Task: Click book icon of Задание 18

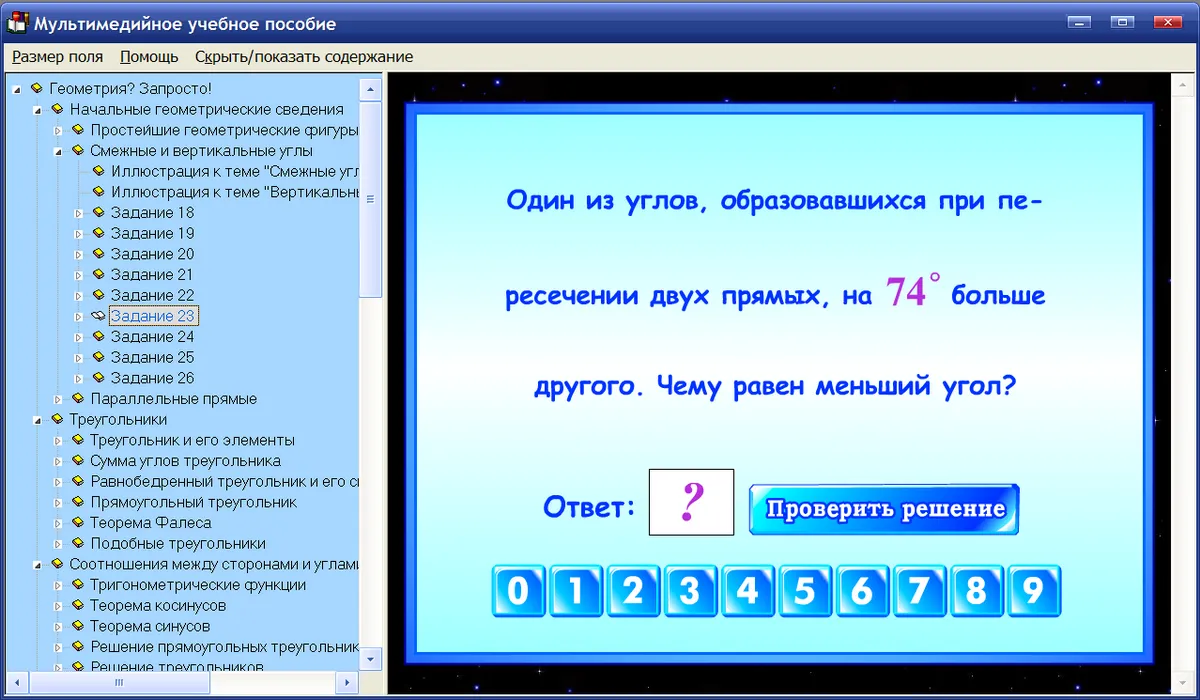Action: (98, 213)
